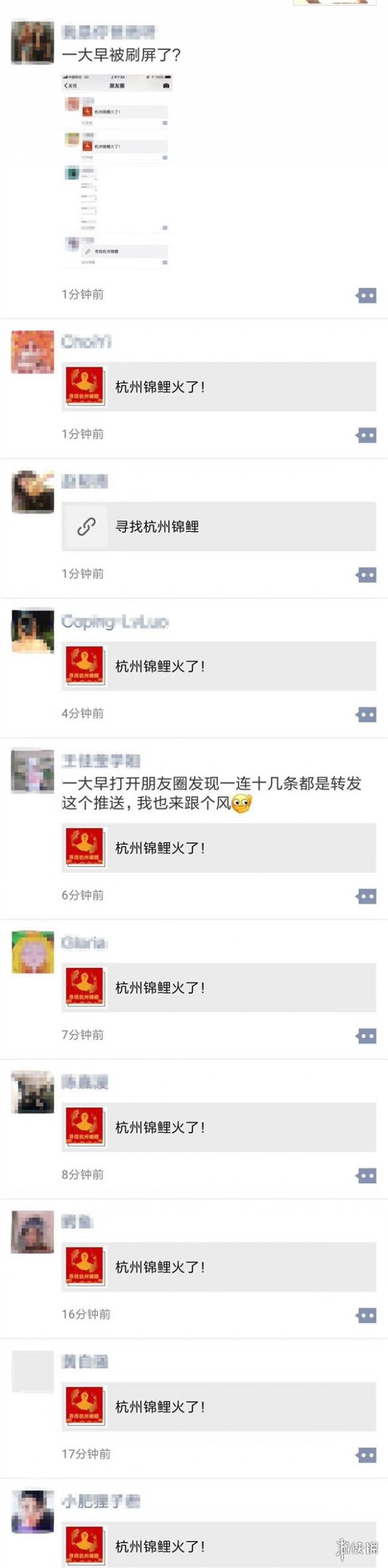
Task: Tap comment icon on the 8分钟前 post
Action: [366, 1175]
